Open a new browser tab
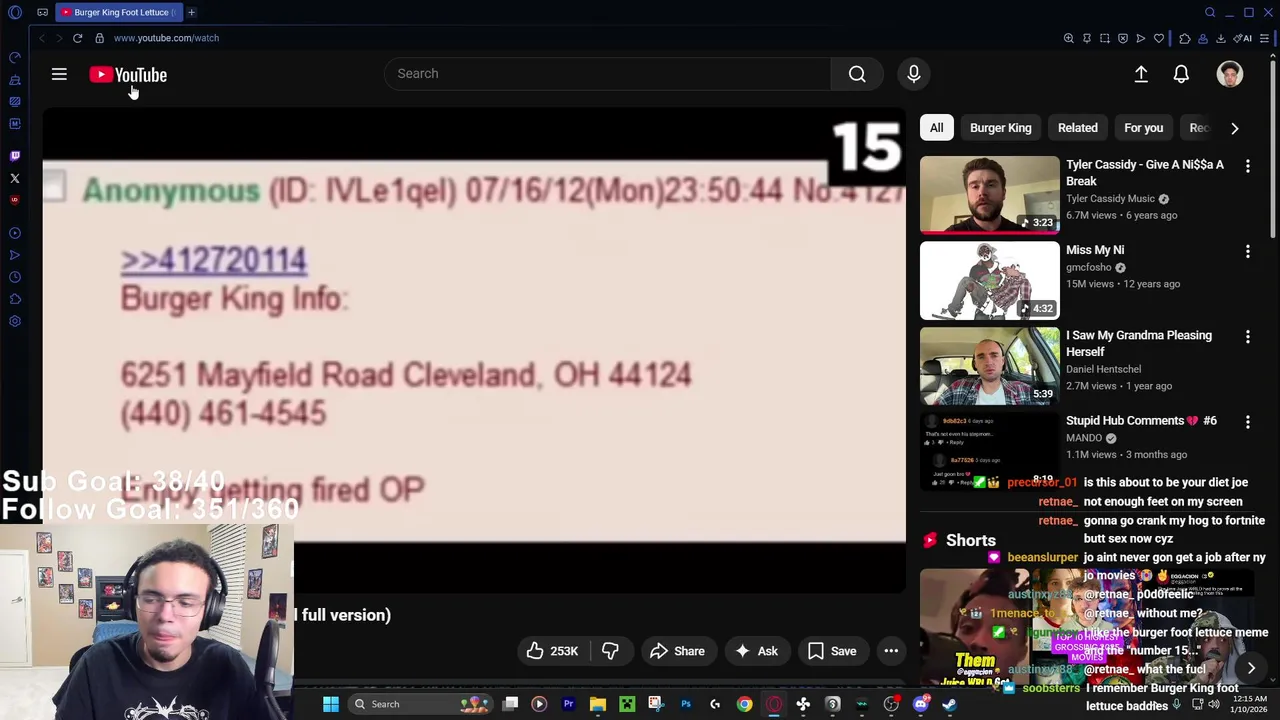The width and height of the screenshot is (1280, 720). 191,12
